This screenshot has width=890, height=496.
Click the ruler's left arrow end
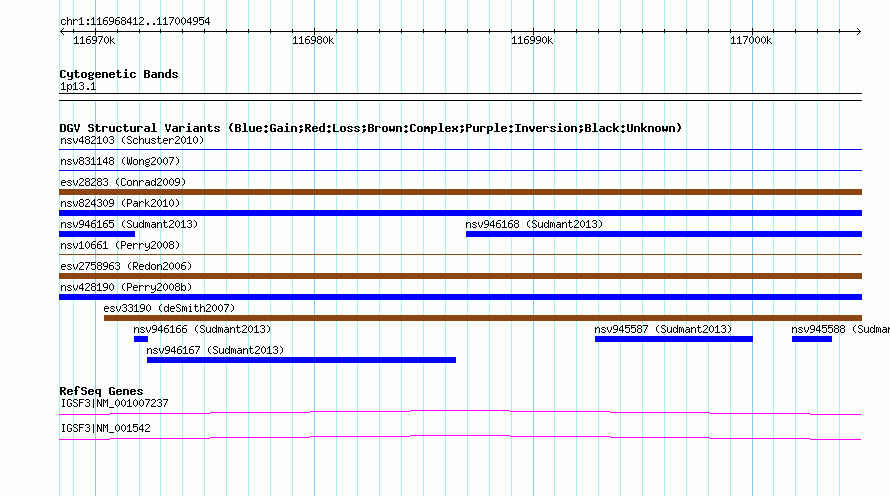pyautogui.click(x=62, y=31)
